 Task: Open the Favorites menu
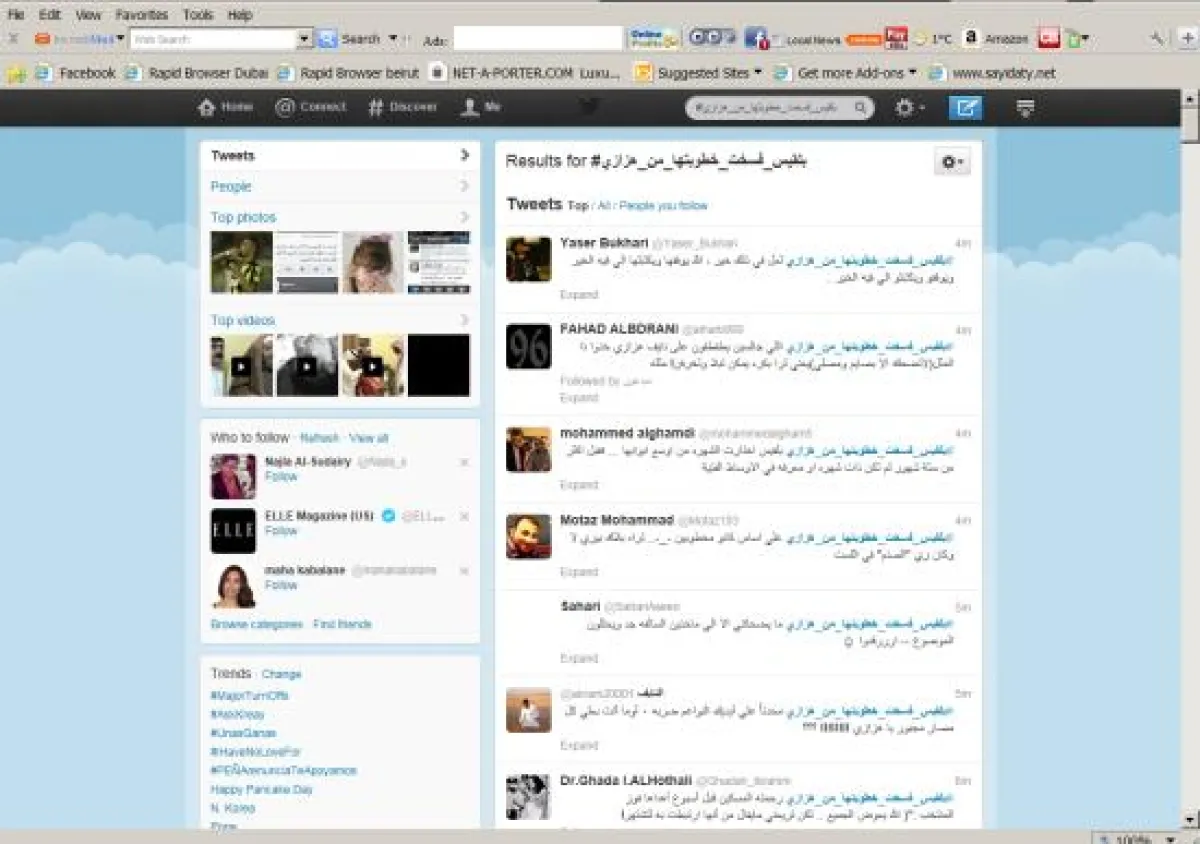point(141,15)
